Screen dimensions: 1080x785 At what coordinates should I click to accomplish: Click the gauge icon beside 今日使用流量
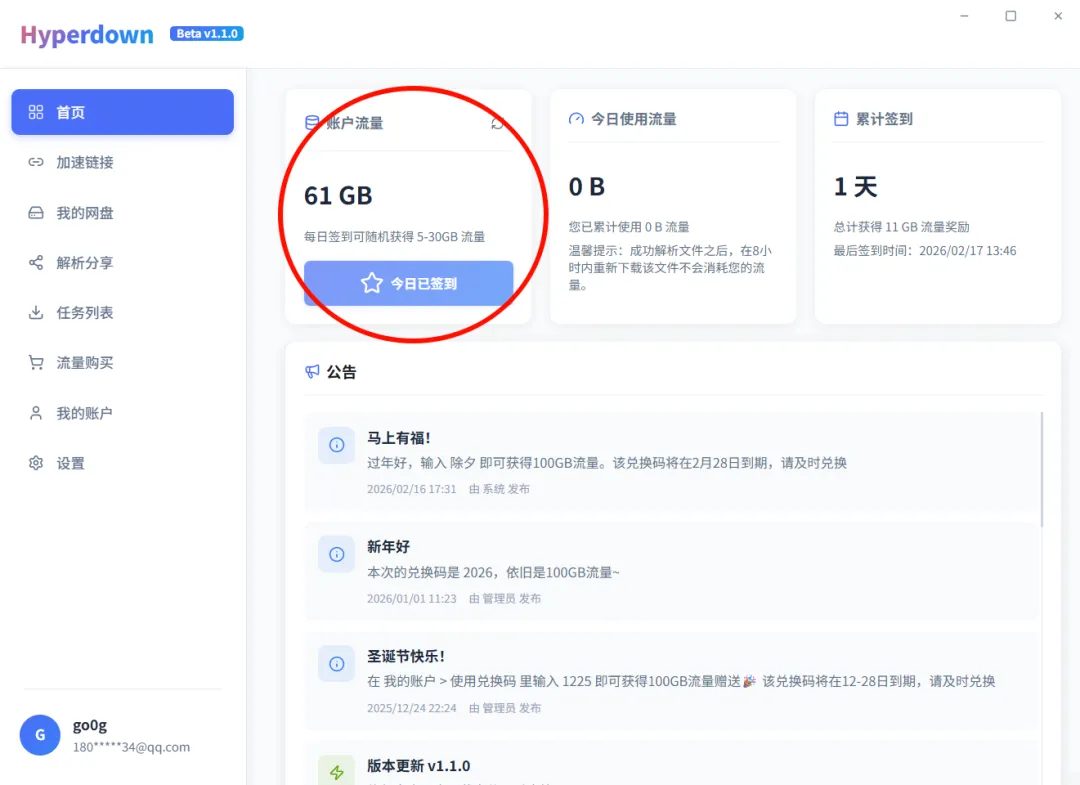(x=576, y=119)
